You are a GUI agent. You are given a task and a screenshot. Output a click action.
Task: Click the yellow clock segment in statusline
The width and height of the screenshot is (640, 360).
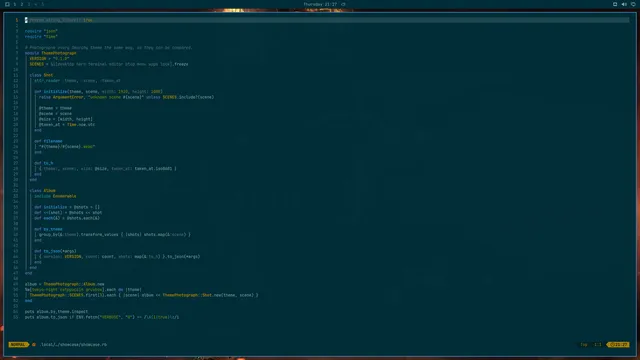(x=618, y=344)
